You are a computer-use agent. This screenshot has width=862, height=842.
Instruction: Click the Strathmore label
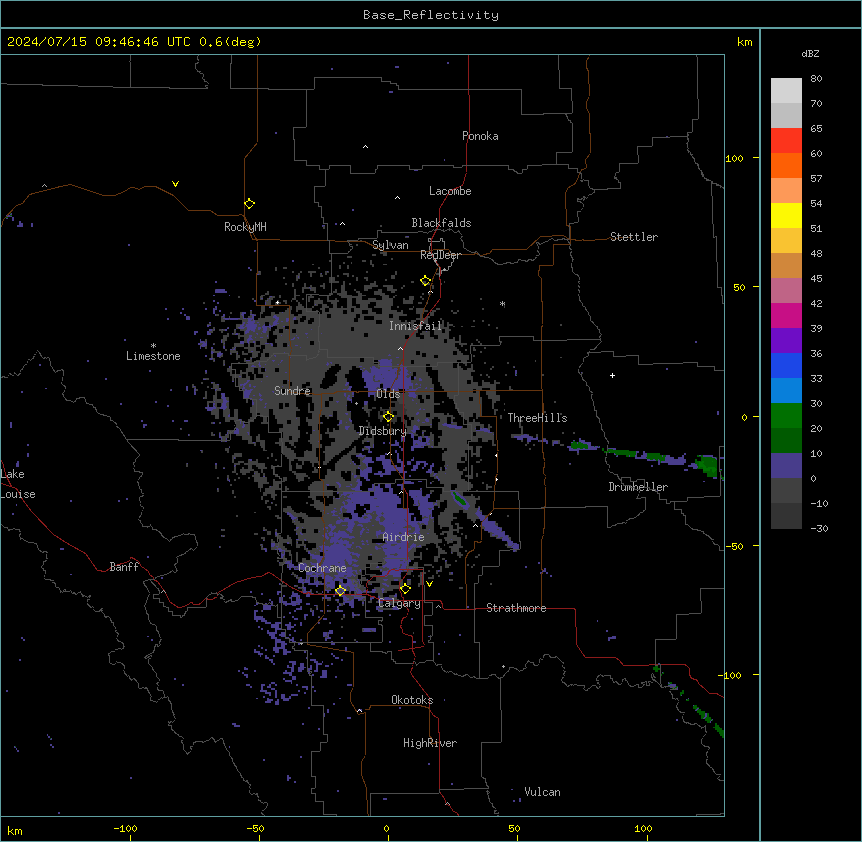516,608
